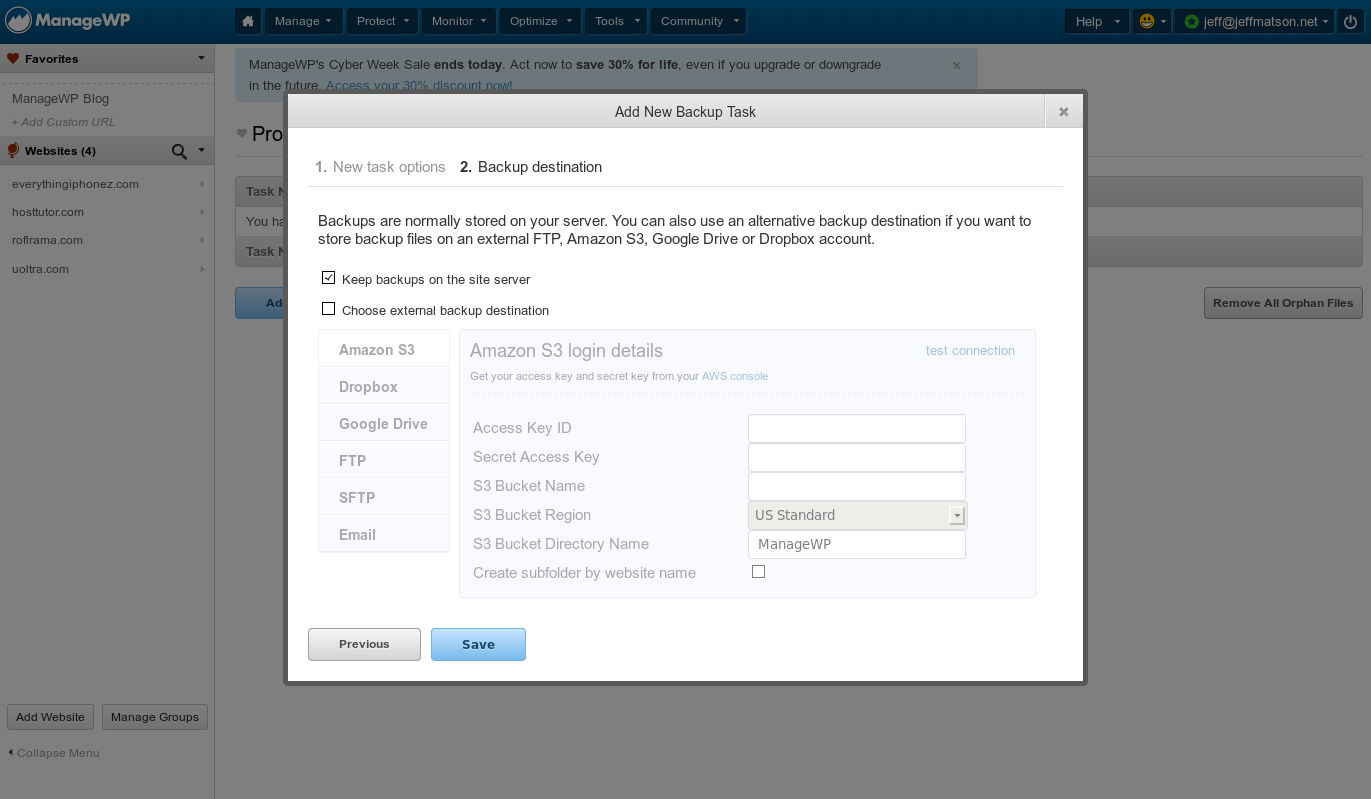Search websites with the magnifier icon
This screenshot has width=1371, height=799.
pos(179,151)
